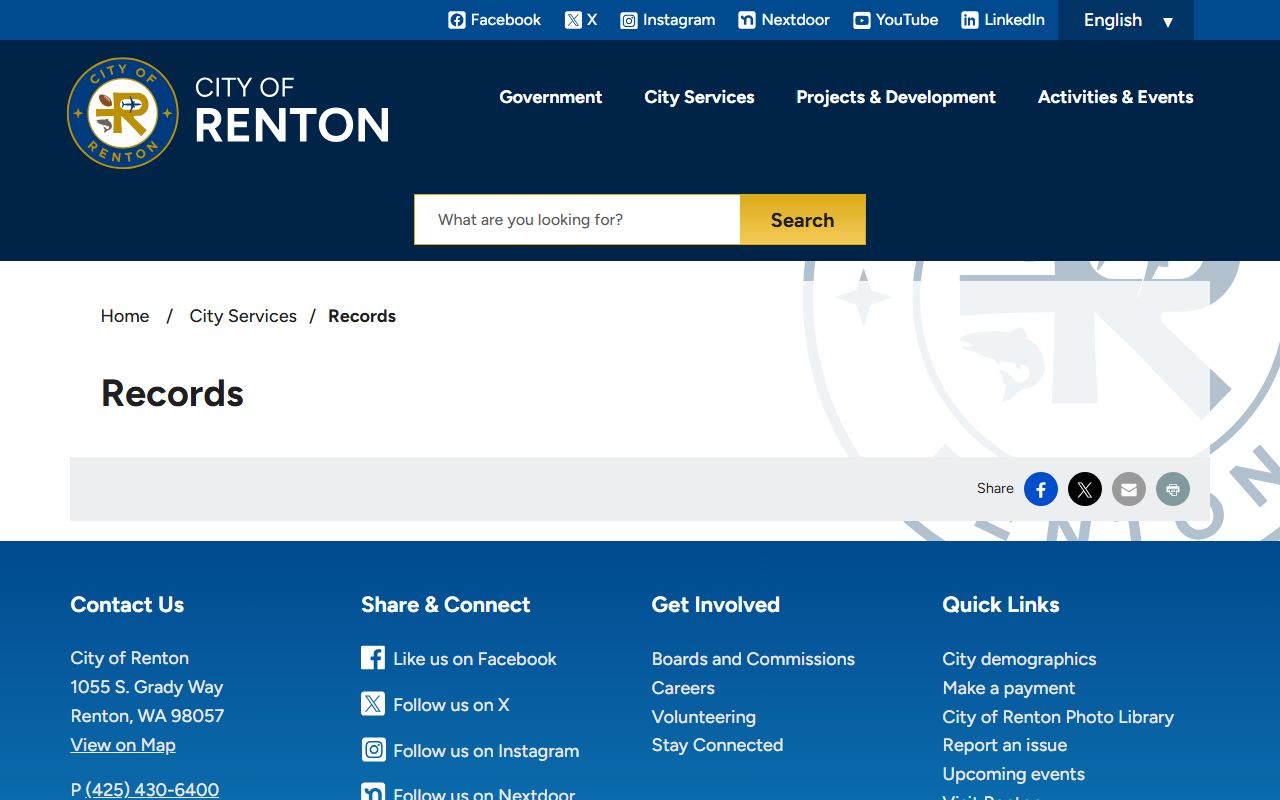Click Instagram icon in Share & Connect

tap(373, 750)
